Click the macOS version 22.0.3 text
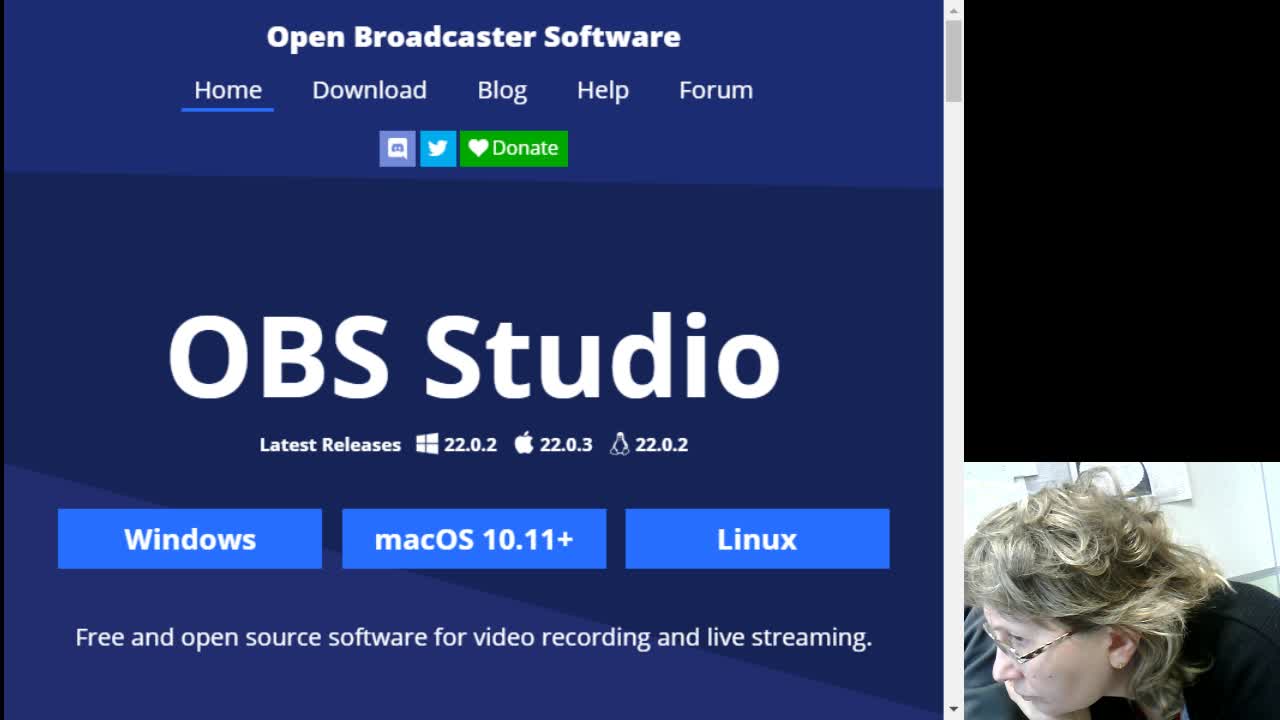Screen dimensions: 1280x720 coord(566,445)
